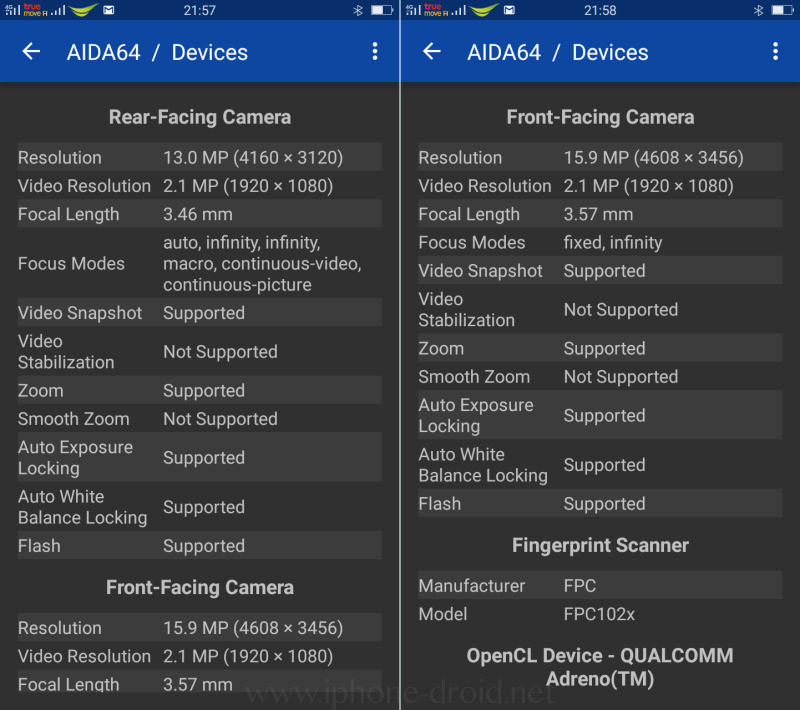Select rear camera Resolution 13.0 MP row
Screen dimensions: 800x710
(199, 157)
